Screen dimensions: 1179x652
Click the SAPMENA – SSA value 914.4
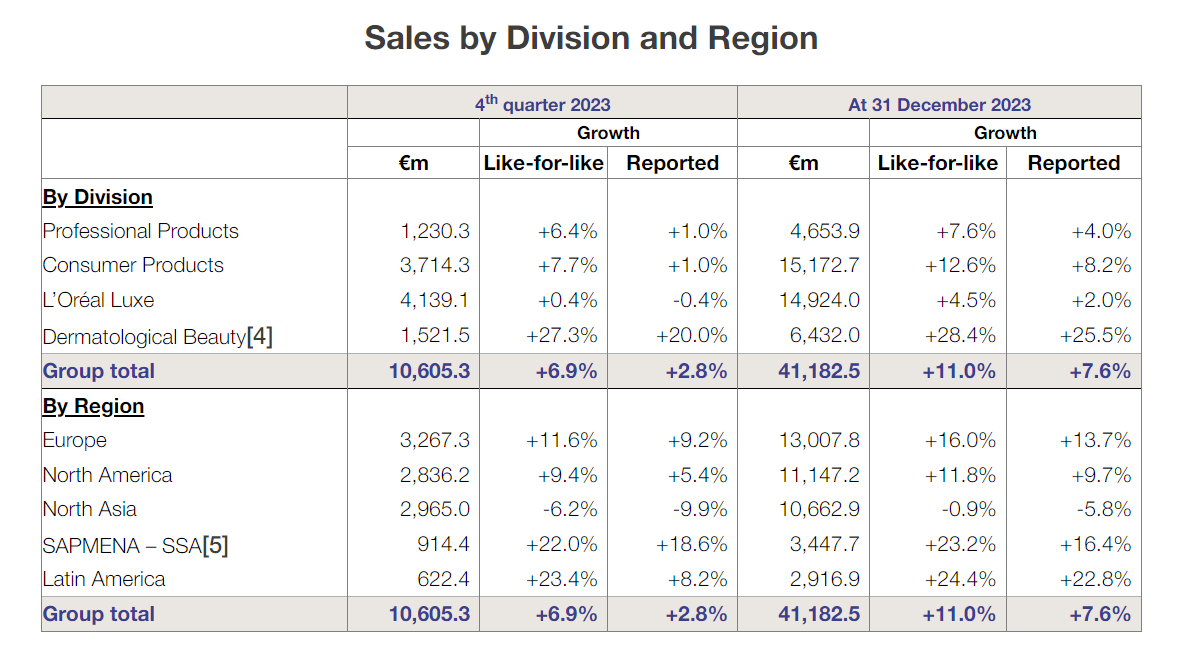[x=444, y=544]
